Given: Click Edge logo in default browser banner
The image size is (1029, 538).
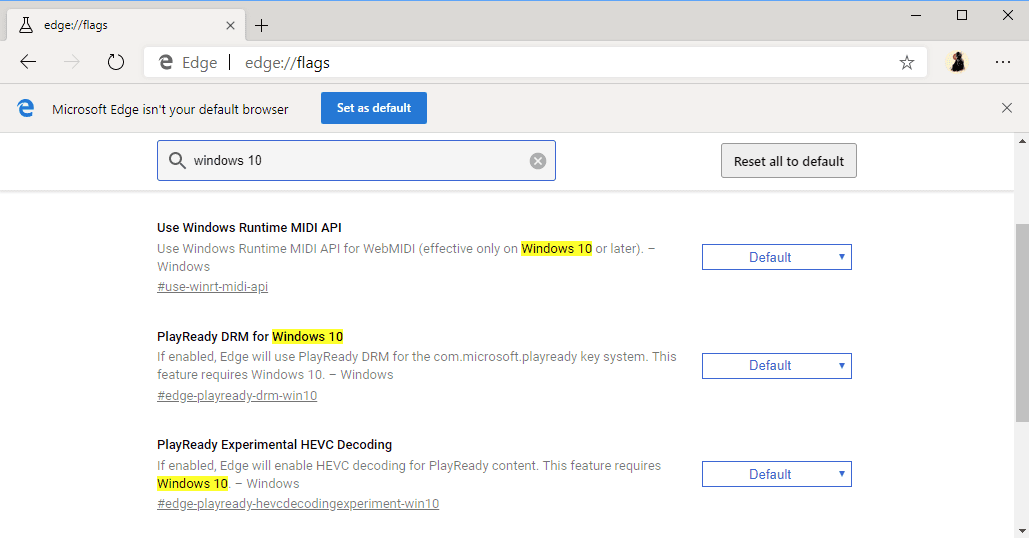Looking at the screenshot, I should (26, 108).
